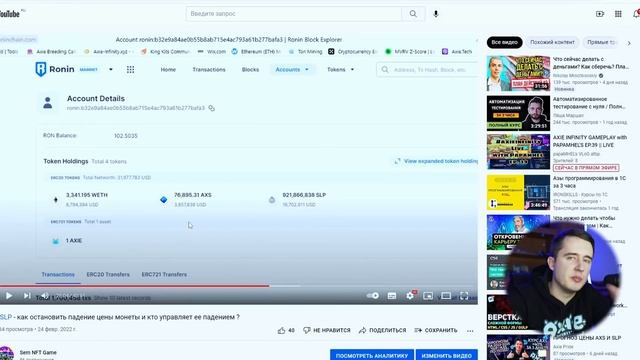Click the YouTube search field
Image resolution: width=640 pixels, height=360 pixels.
(293, 13)
